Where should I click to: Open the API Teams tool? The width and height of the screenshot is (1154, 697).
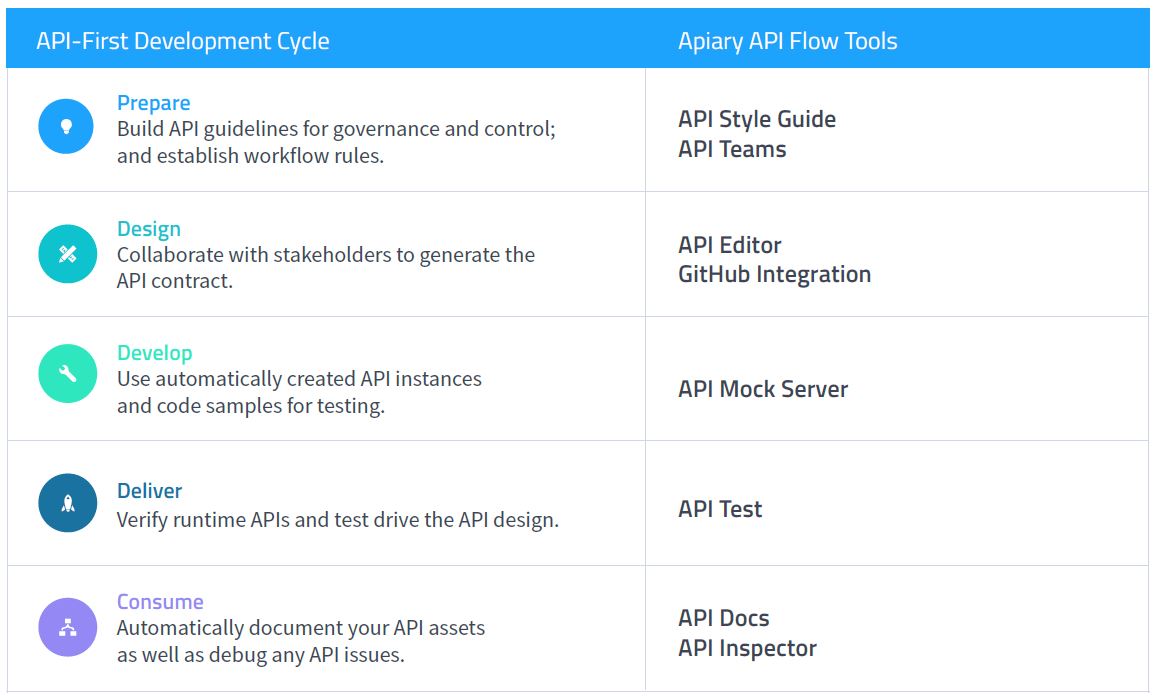point(732,149)
